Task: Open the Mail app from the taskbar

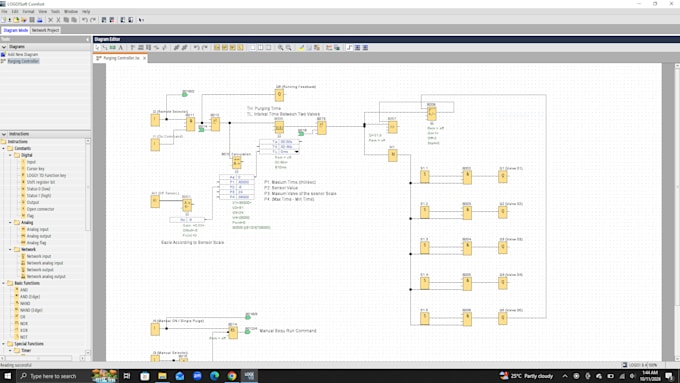Action: pyautogui.click(x=180, y=376)
